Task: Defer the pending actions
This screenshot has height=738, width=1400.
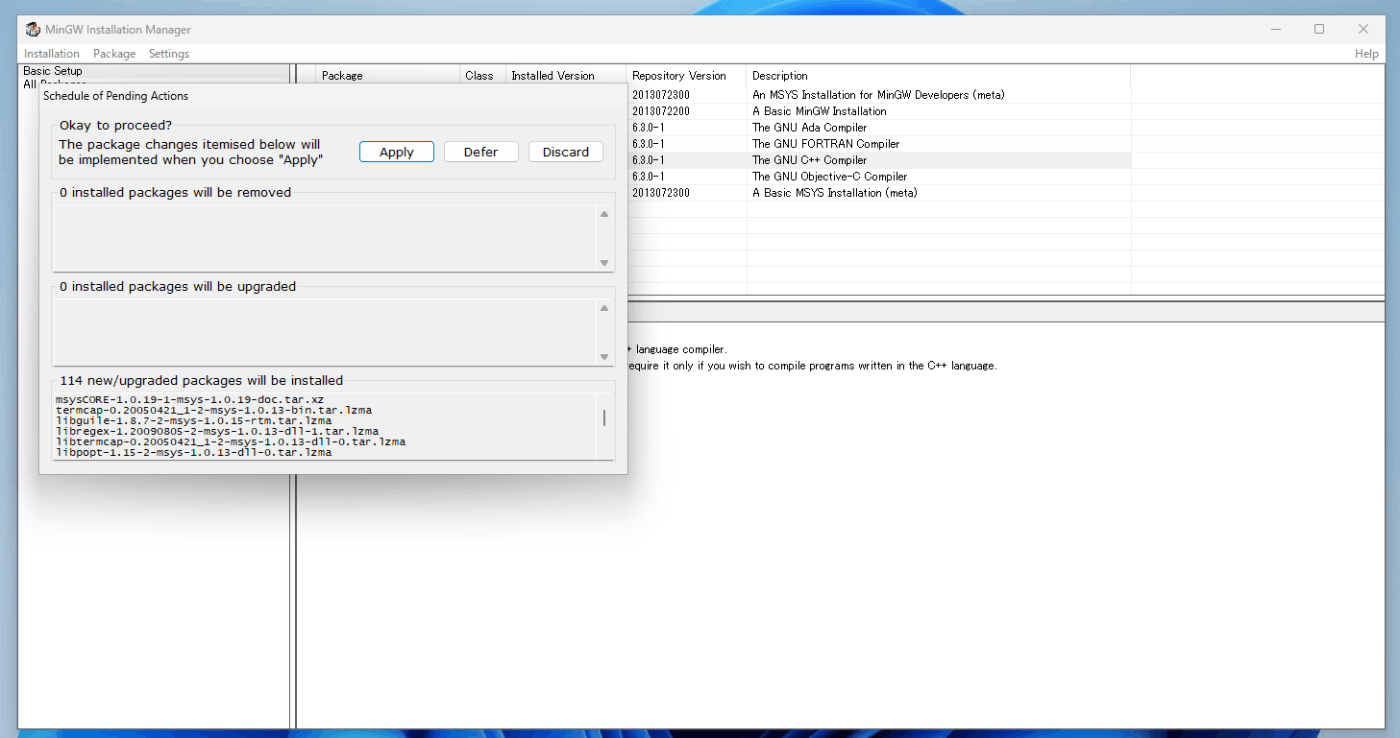Action: (x=481, y=152)
